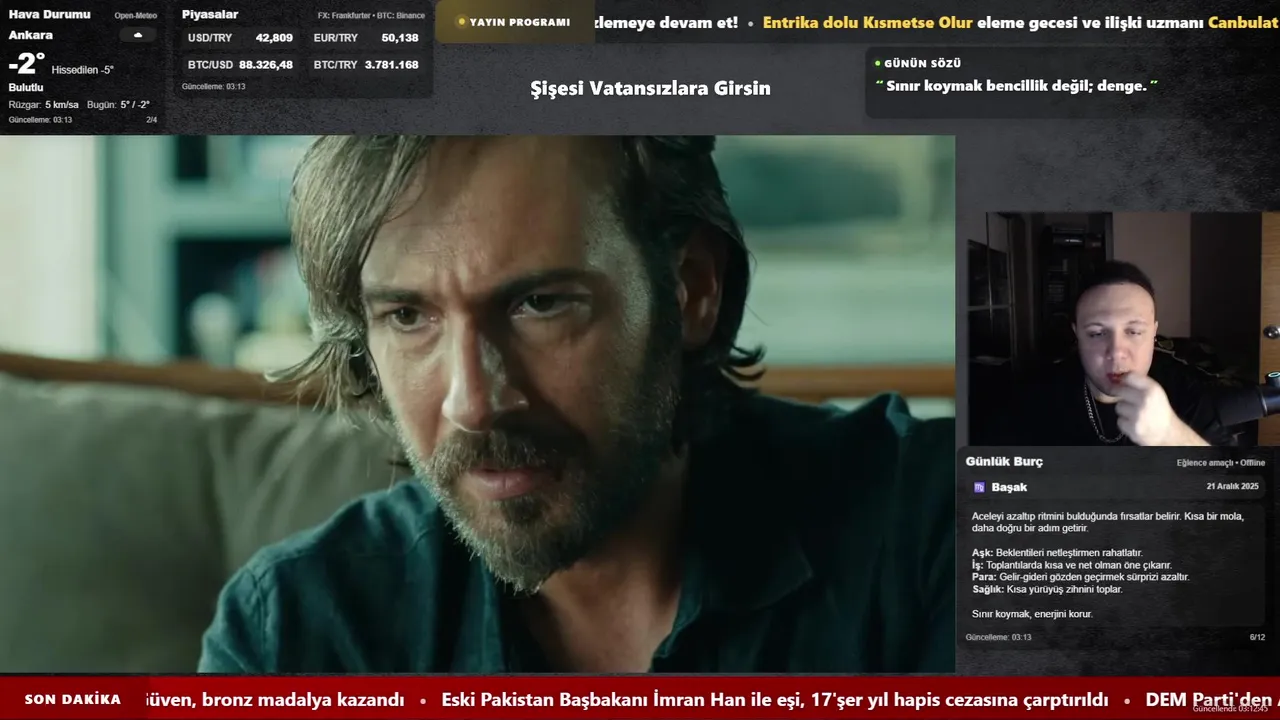Click the Entrika dolu Kısmetse Olur ticker text

pos(867,22)
